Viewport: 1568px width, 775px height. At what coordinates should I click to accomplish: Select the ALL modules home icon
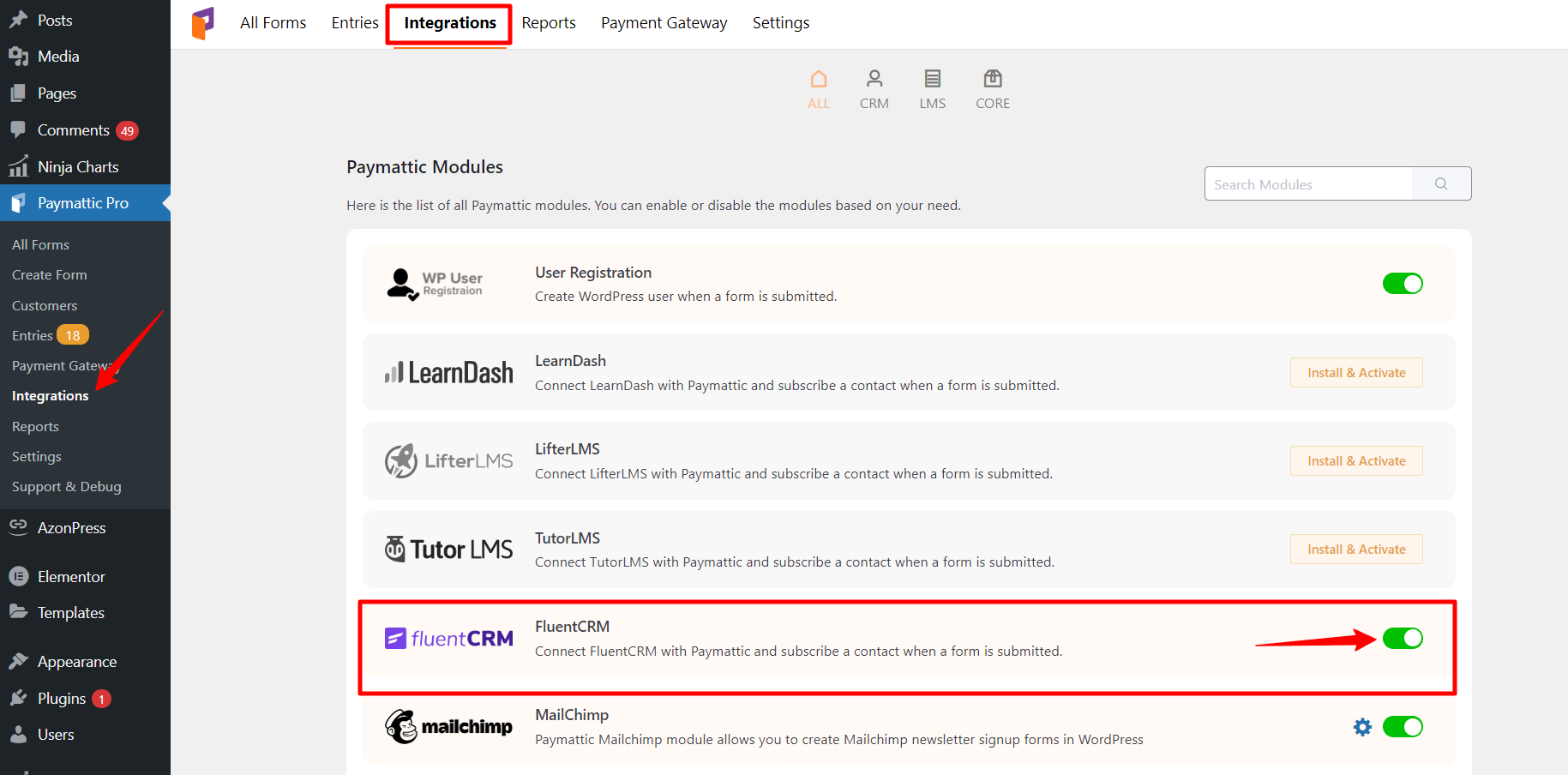pyautogui.click(x=819, y=79)
